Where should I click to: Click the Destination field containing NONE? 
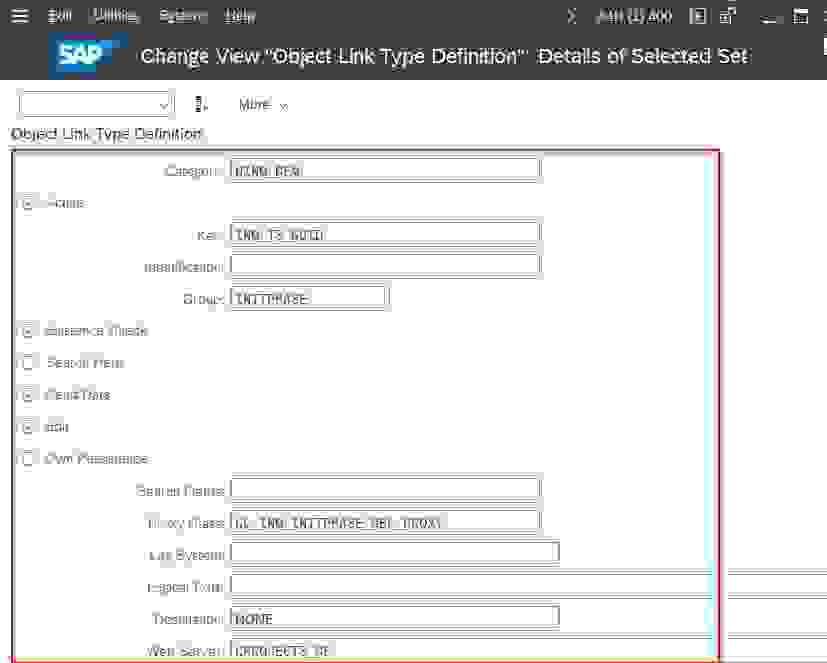pos(395,617)
